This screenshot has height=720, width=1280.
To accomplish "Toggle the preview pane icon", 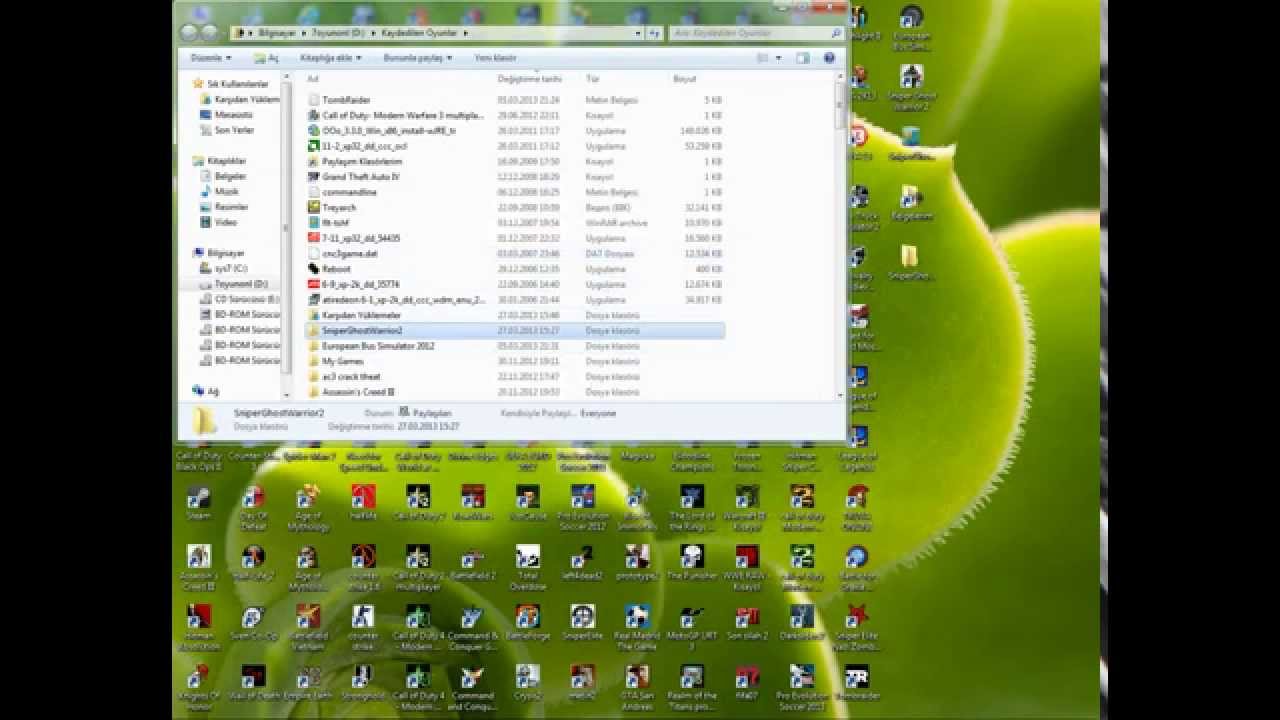I will [803, 58].
